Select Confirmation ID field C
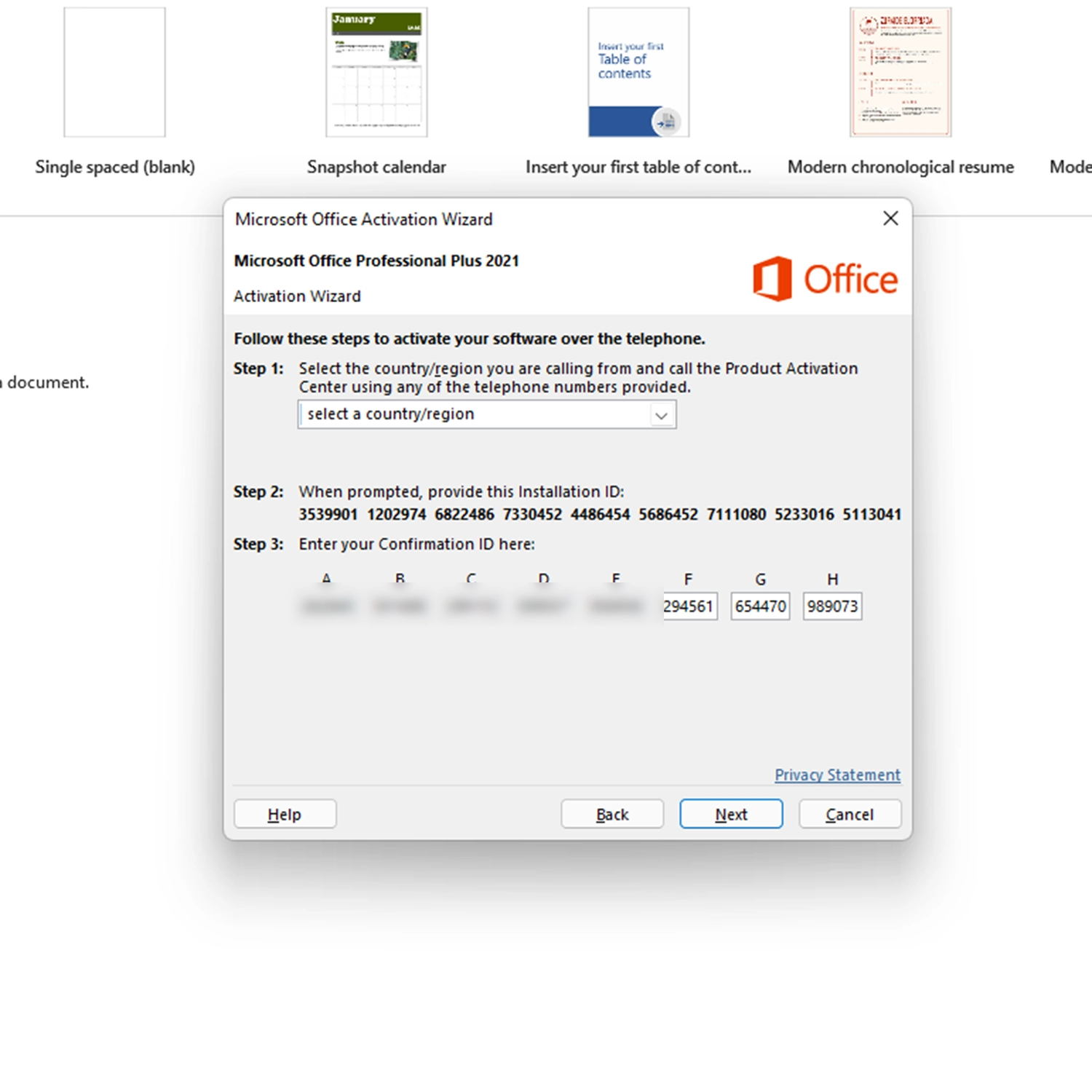 (x=472, y=606)
